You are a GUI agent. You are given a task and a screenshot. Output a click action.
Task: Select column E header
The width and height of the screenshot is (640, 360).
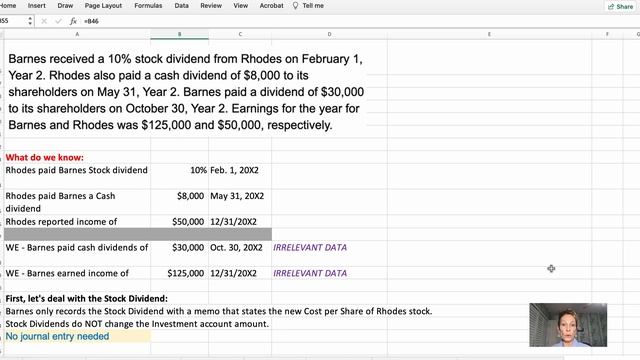coord(489,35)
